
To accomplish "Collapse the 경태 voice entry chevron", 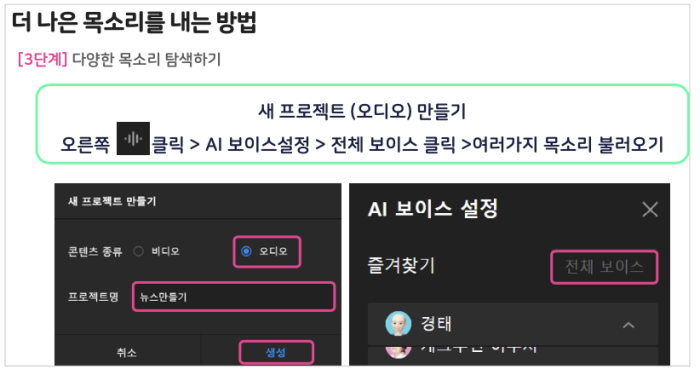I will coord(628,325).
